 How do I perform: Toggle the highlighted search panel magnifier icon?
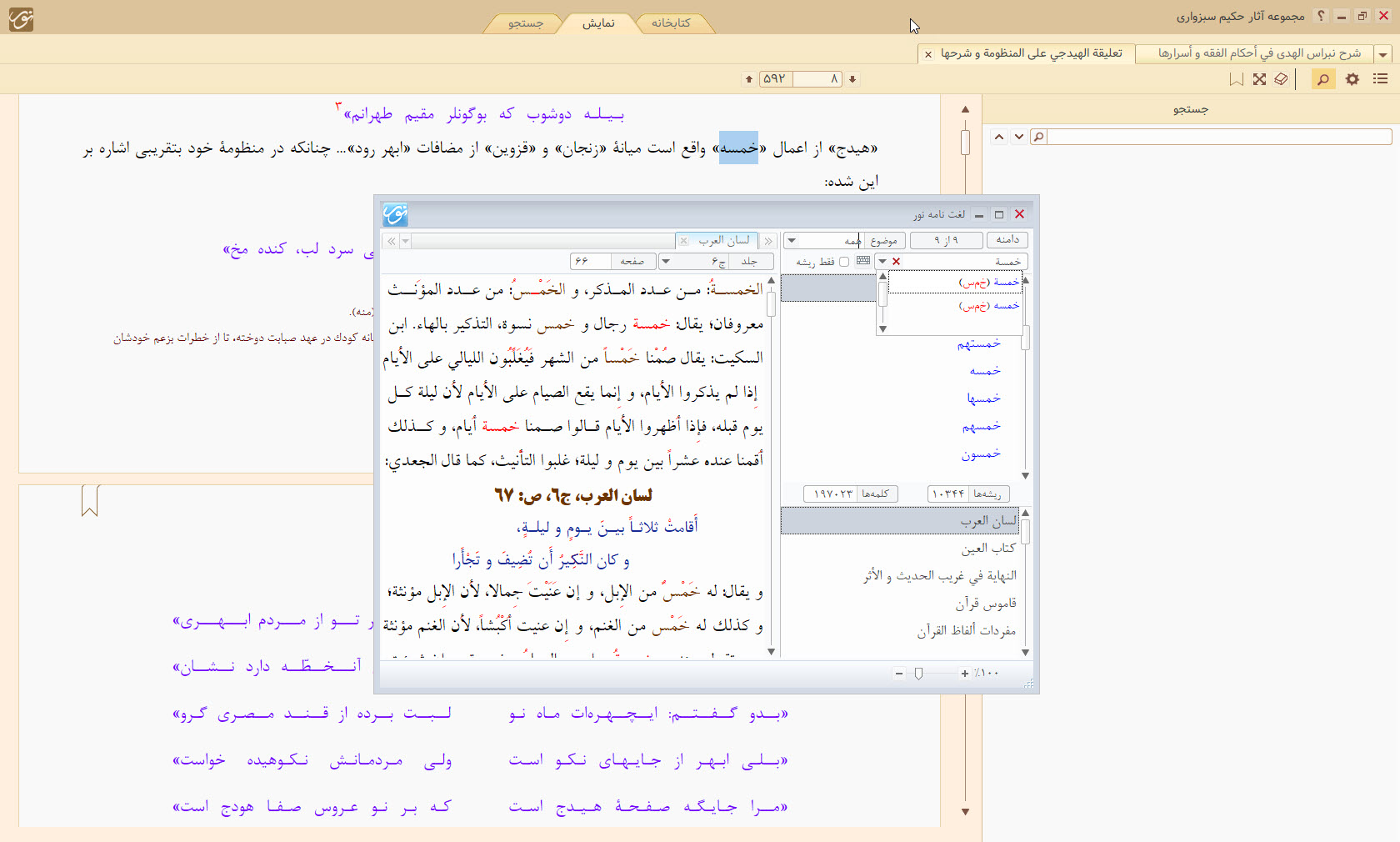(1322, 79)
